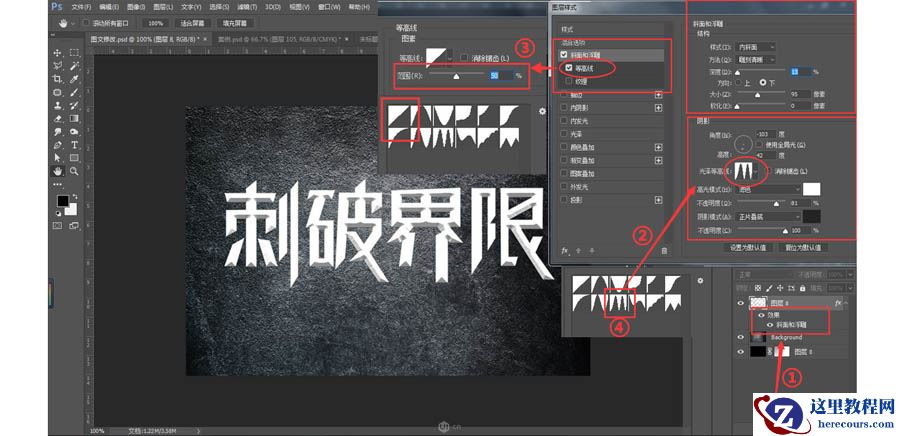Select the Lasso tool
Image resolution: width=900 pixels, height=436 pixels.
[x=57, y=66]
